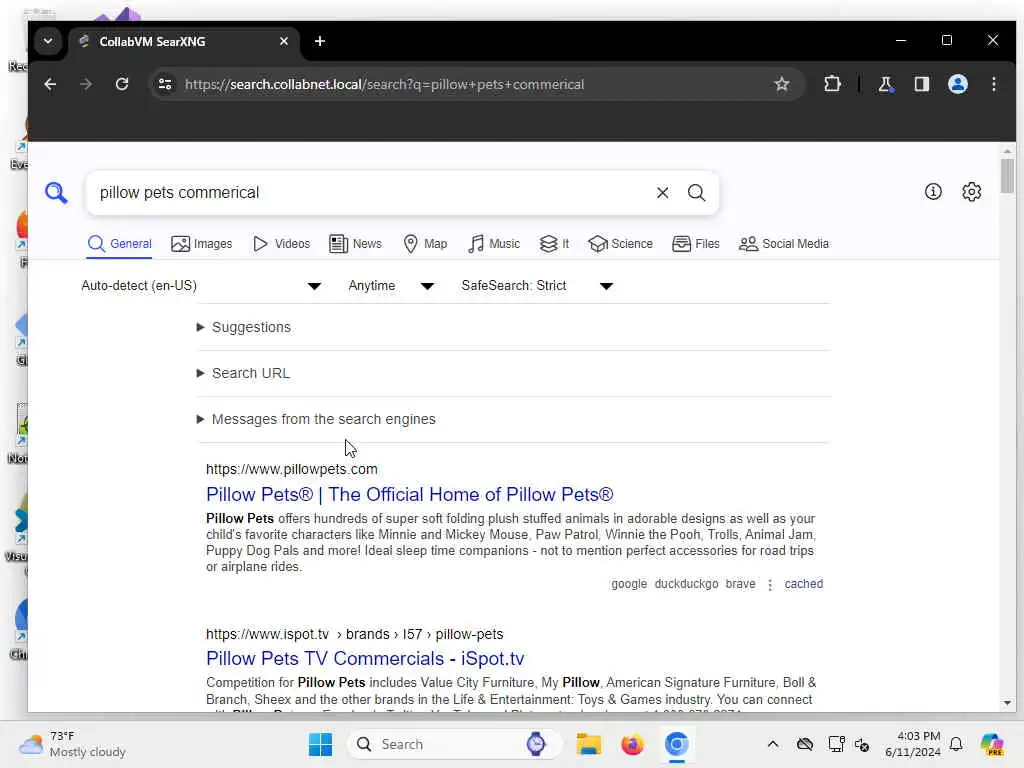The width and height of the screenshot is (1024, 768).
Task: Show hidden system tray icons
Action: 773,744
